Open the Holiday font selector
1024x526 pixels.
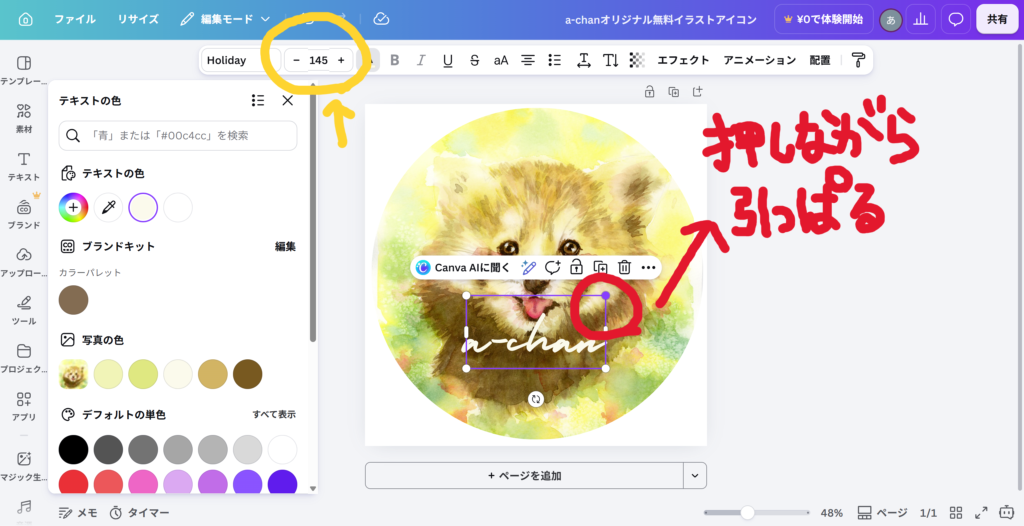240,60
